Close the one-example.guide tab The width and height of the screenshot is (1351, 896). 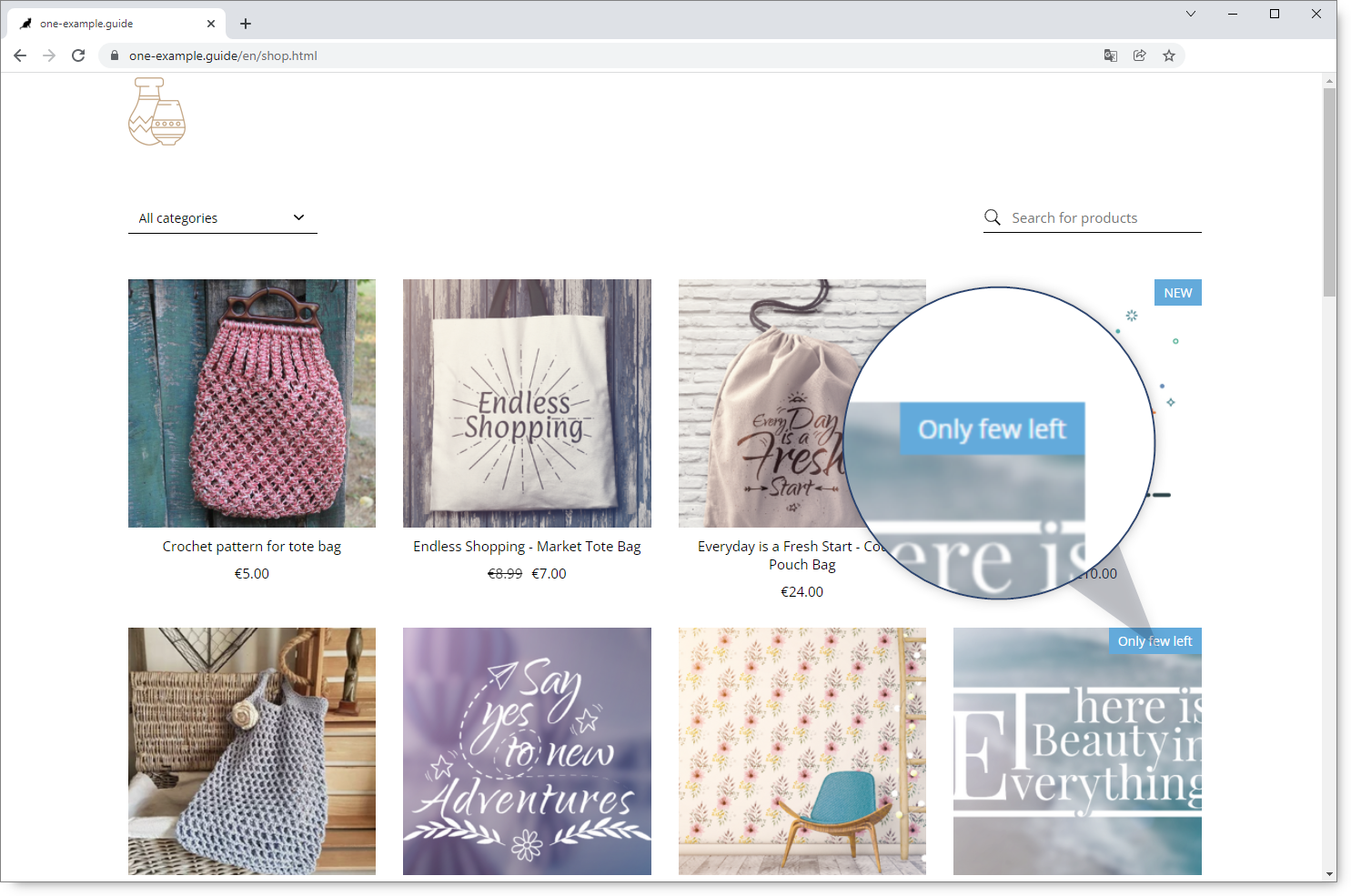211,24
